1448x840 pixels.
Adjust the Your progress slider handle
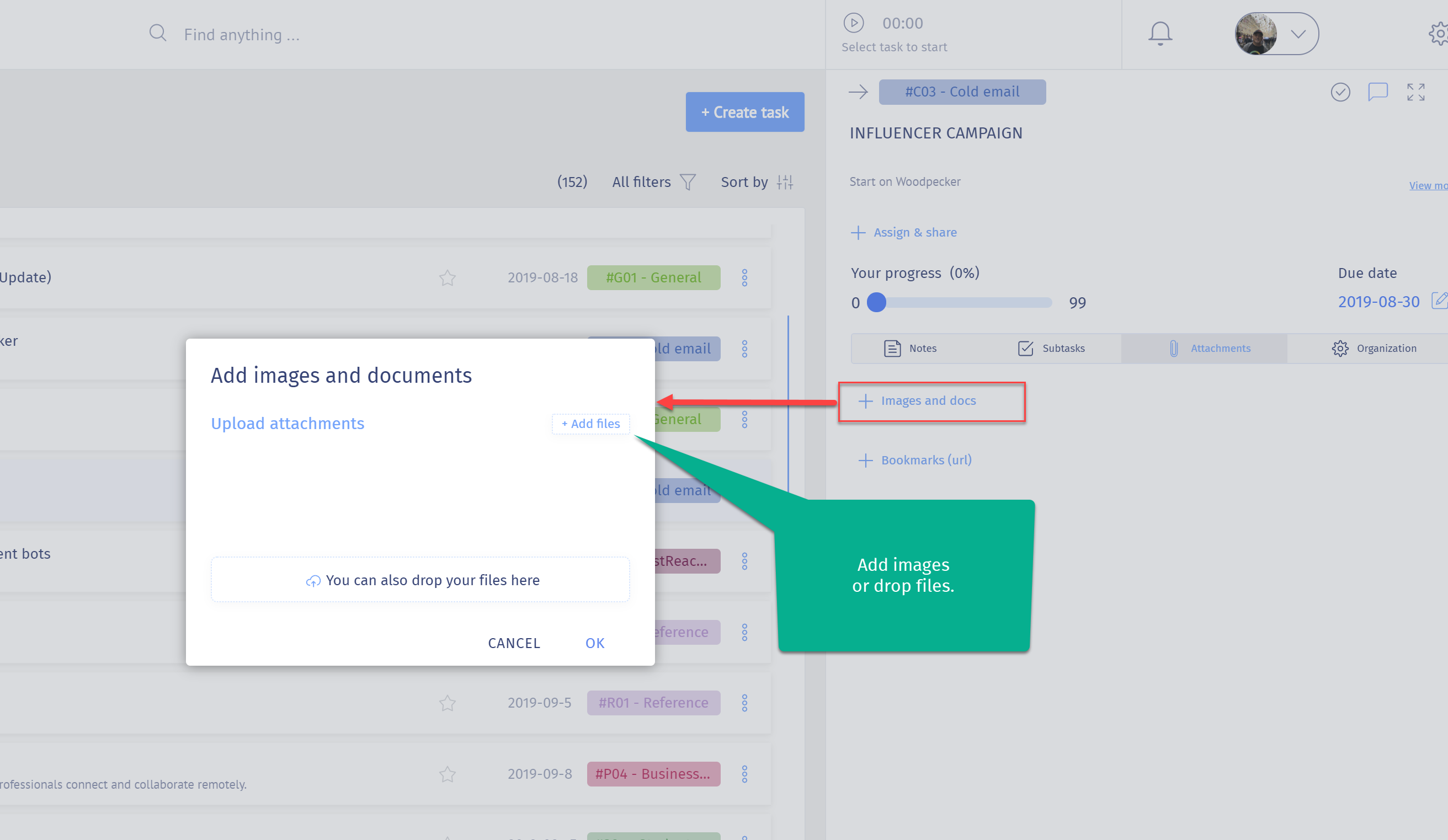(876, 302)
